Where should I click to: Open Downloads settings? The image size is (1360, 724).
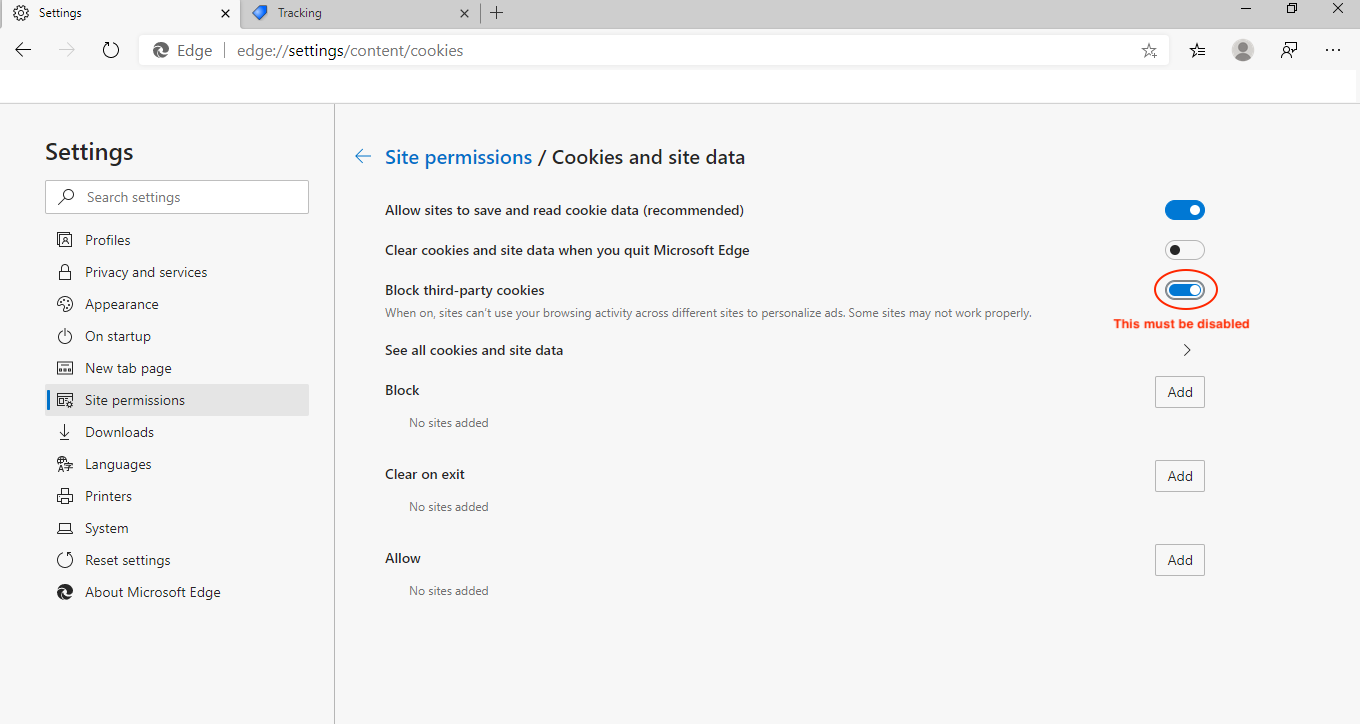coord(177,432)
